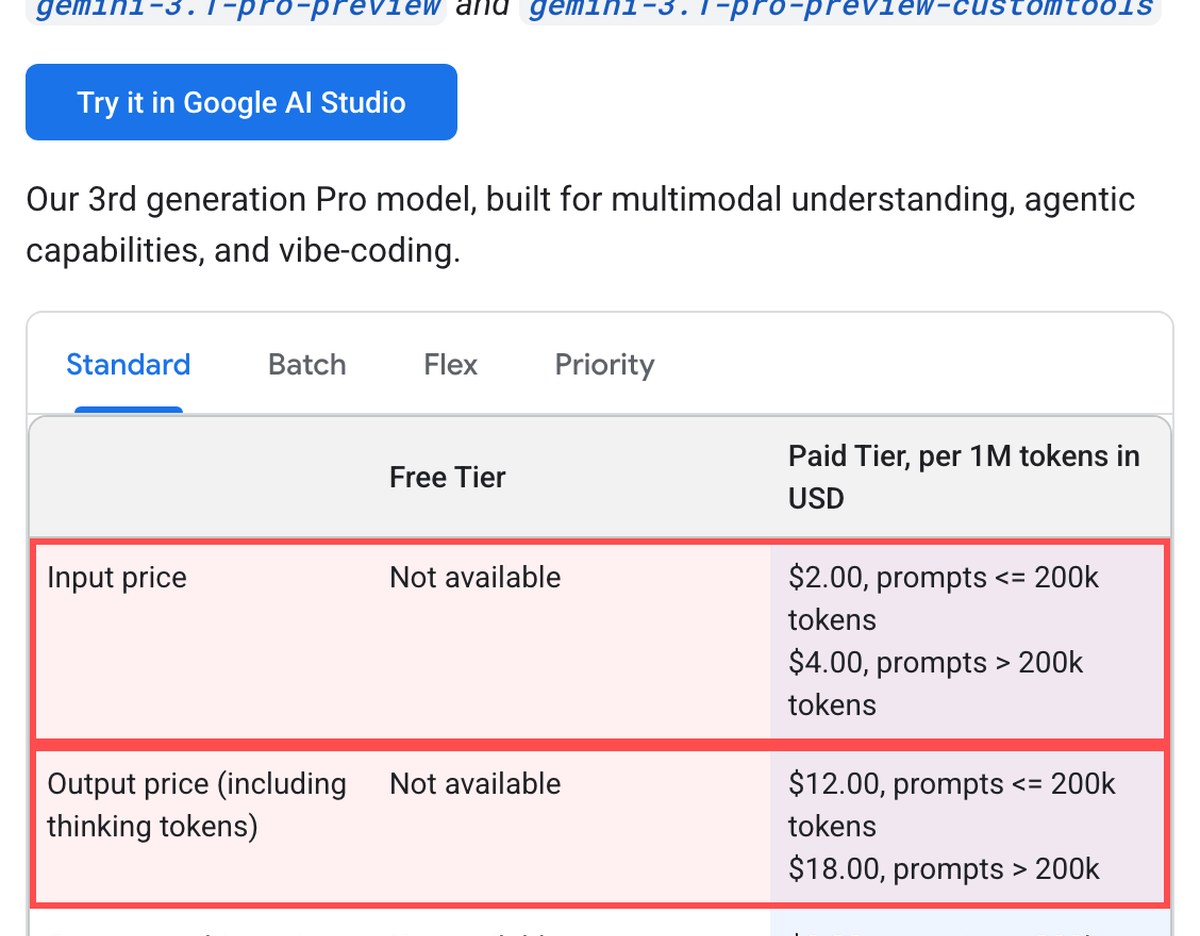Image resolution: width=1200 pixels, height=936 pixels.
Task: Click the $12.00, prompts <= 200k tokens text
Action: click(951, 805)
